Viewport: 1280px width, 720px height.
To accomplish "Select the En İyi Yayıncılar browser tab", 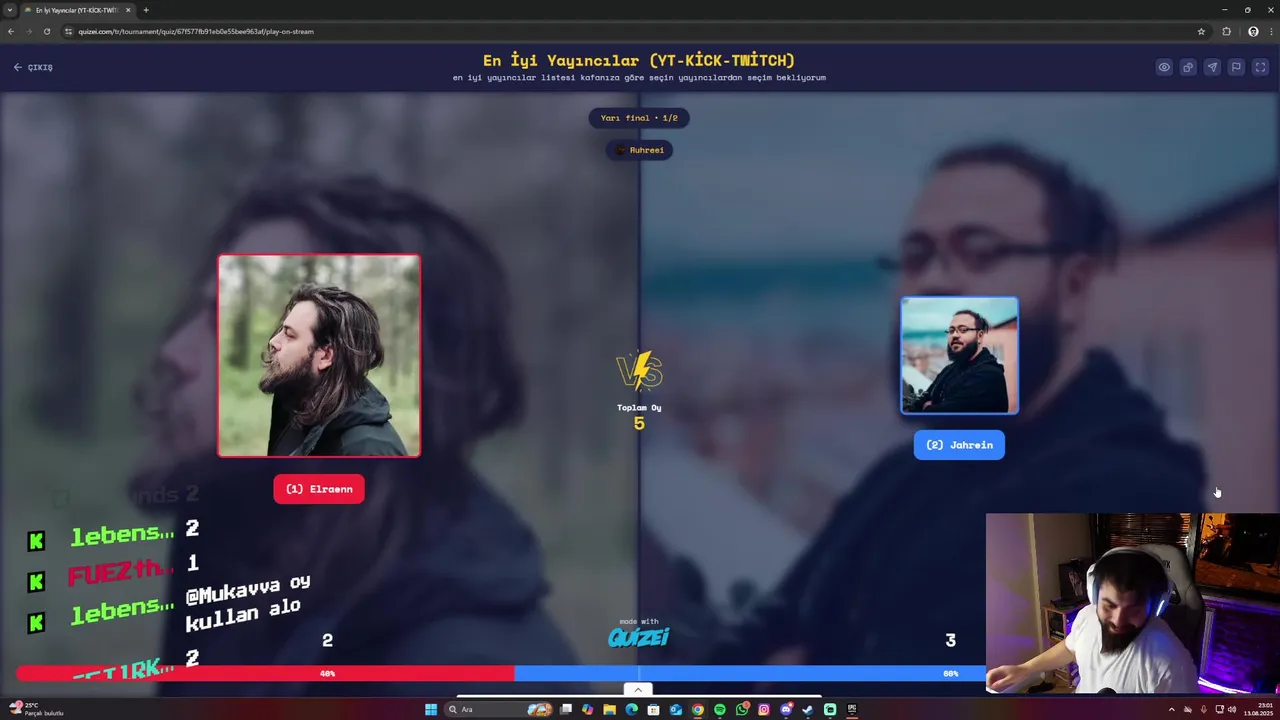I will point(77,10).
